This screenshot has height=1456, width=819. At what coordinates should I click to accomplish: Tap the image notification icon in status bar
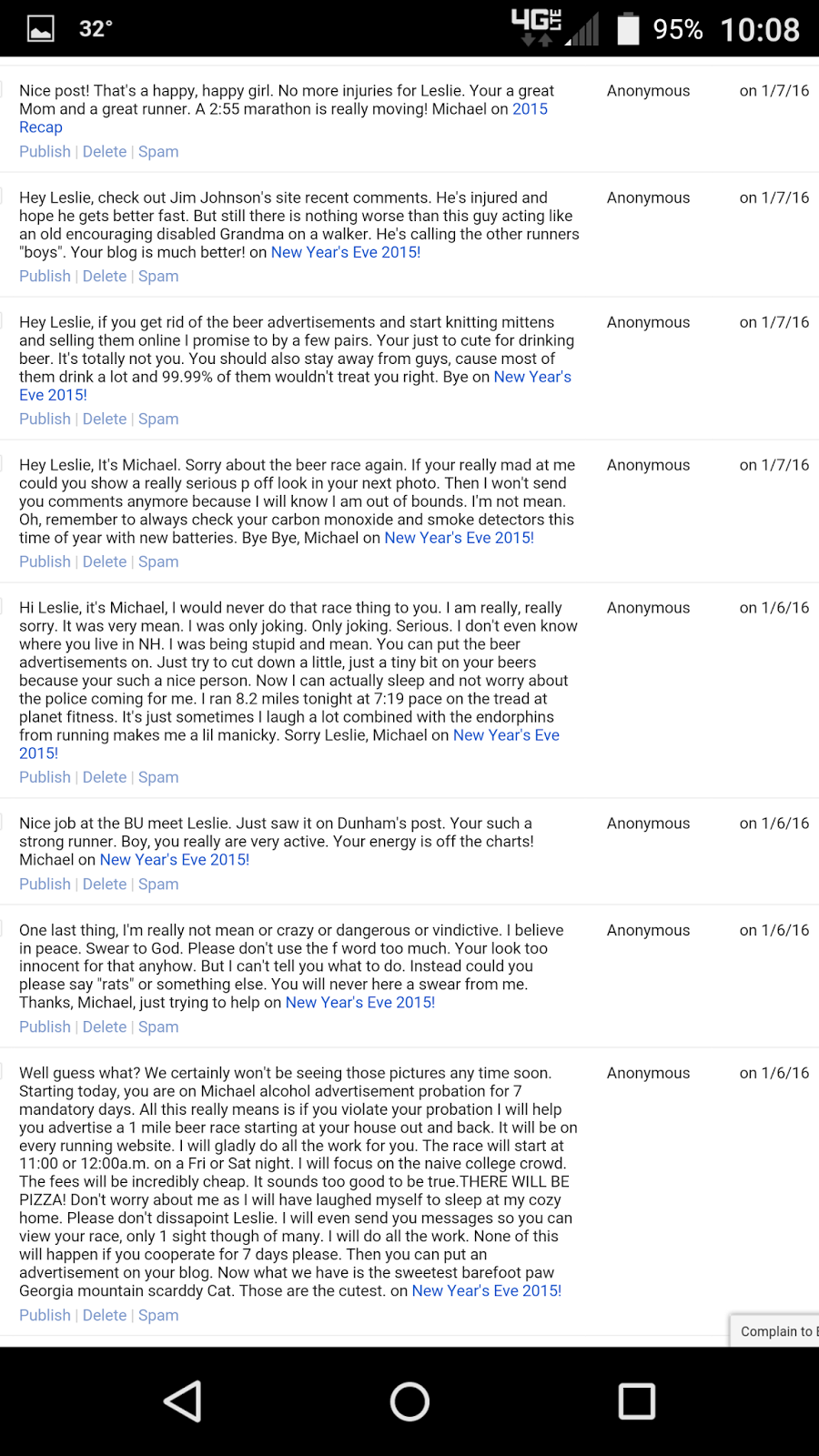(41, 29)
